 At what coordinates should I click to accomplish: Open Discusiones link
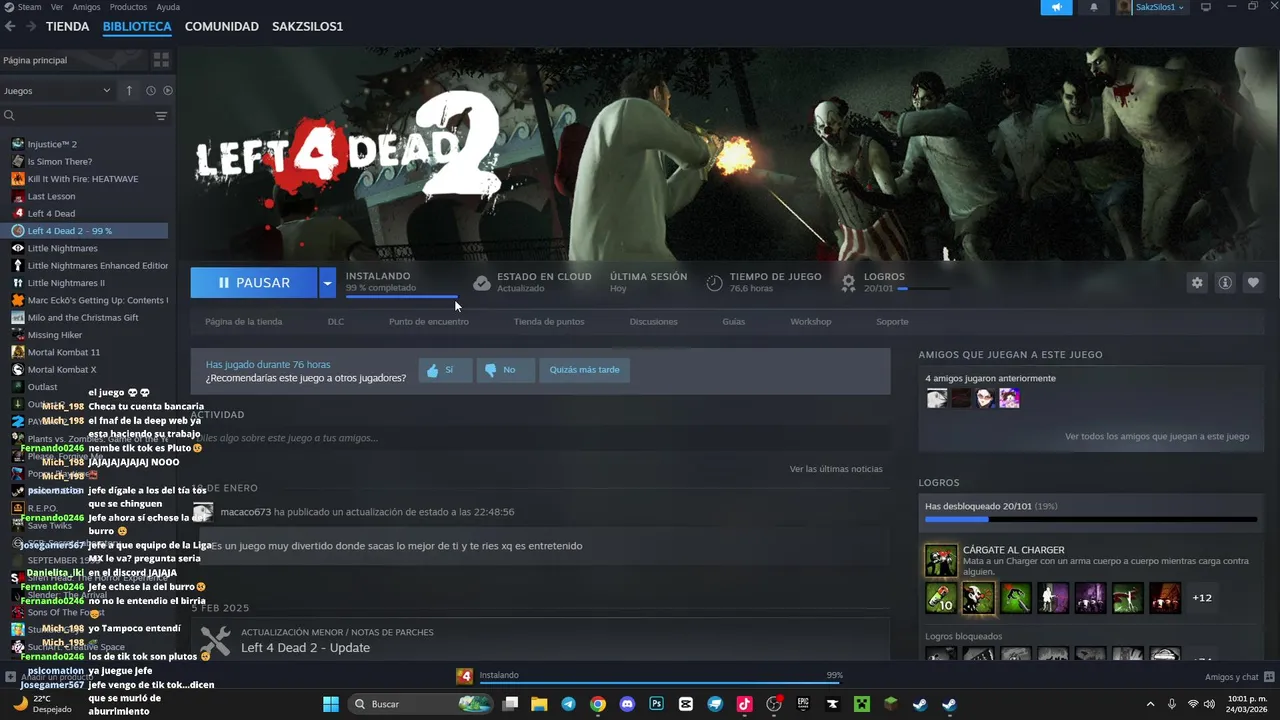(x=653, y=322)
